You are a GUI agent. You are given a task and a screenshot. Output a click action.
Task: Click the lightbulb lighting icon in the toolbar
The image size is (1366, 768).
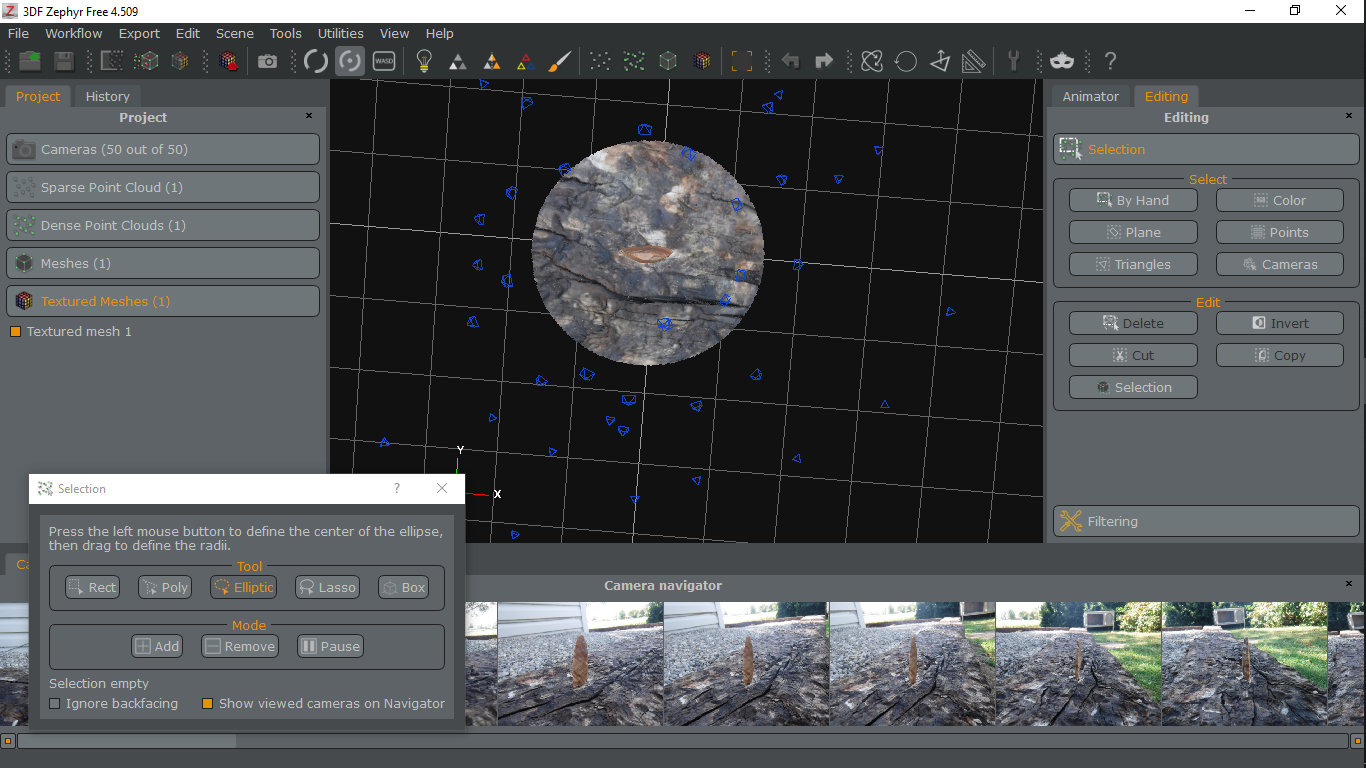point(423,60)
